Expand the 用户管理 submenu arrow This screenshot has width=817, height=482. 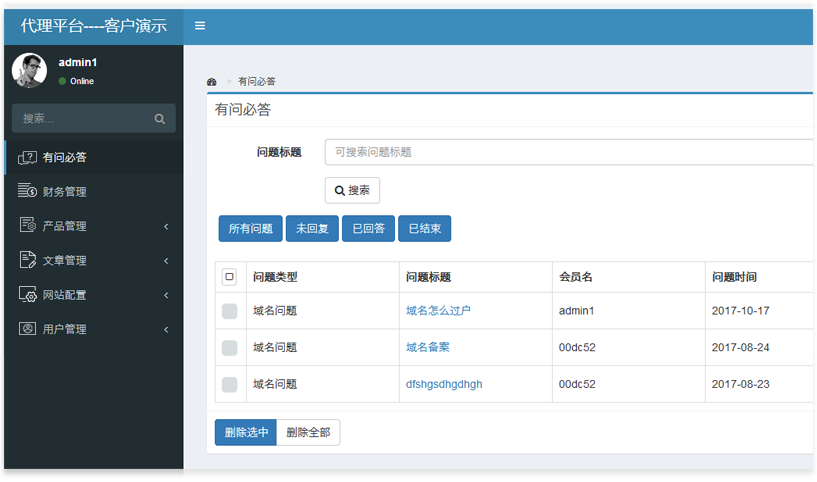[166, 329]
